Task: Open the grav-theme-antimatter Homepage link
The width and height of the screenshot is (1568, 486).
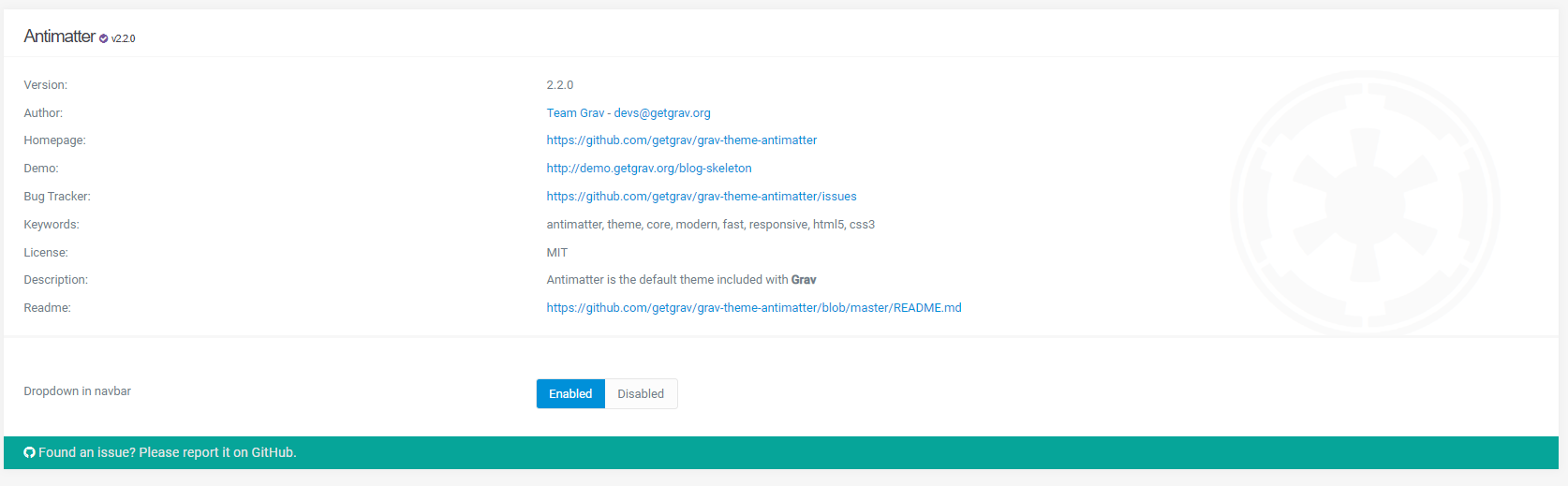Action: pyautogui.click(x=682, y=140)
